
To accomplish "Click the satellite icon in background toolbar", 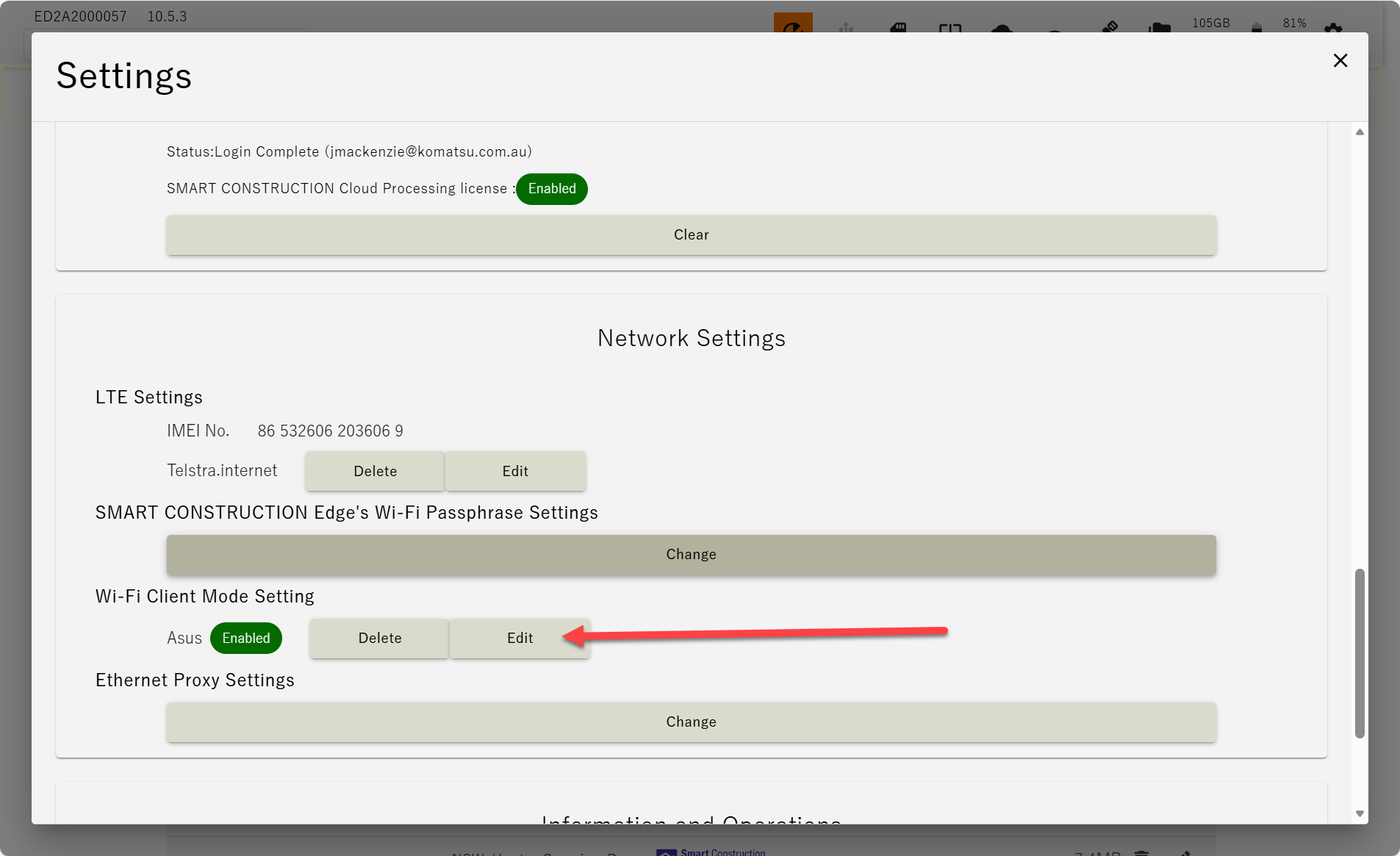I will point(1110,27).
